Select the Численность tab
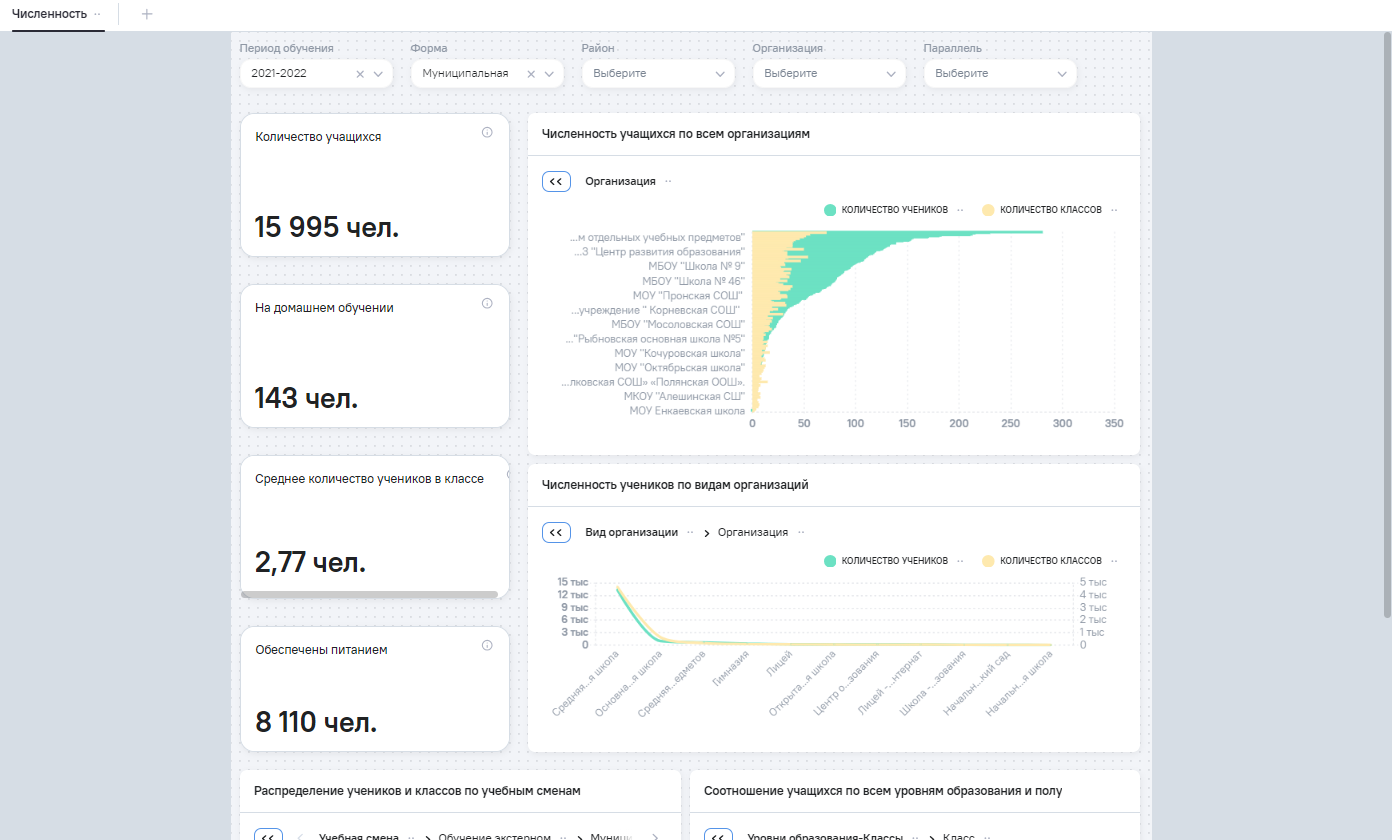 tap(50, 14)
